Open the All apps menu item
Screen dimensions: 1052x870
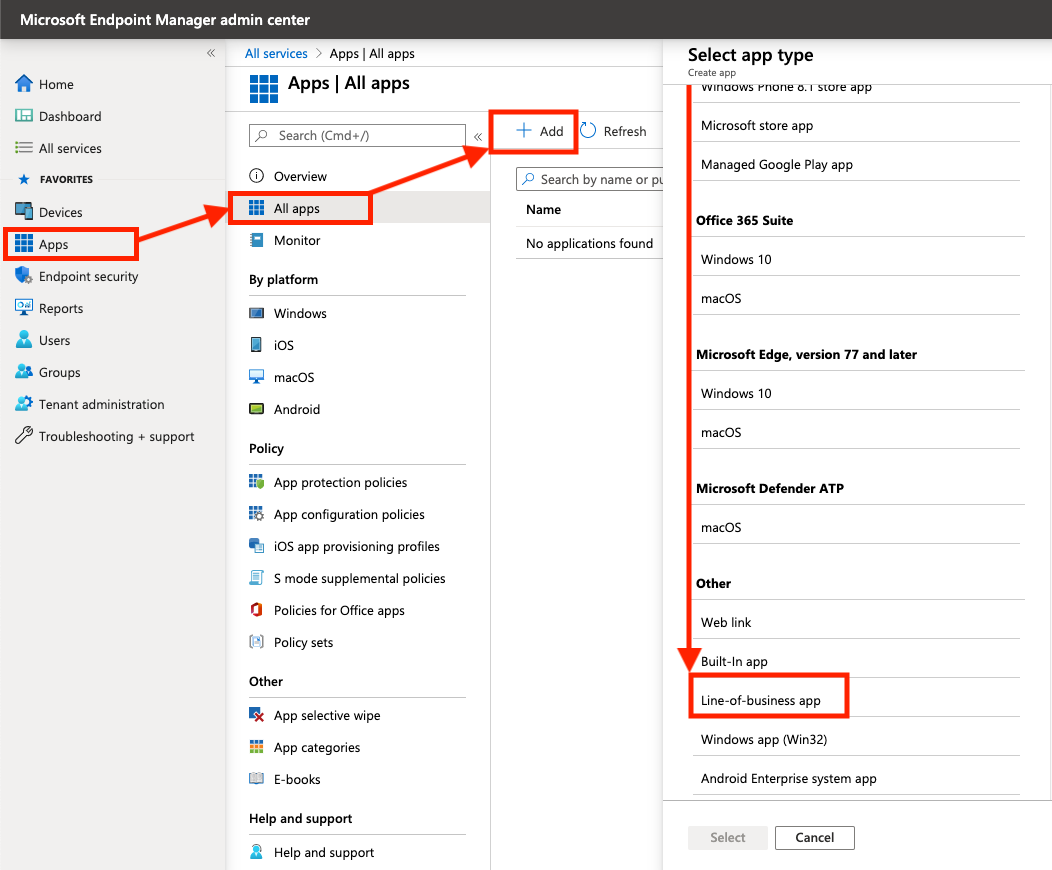click(x=297, y=209)
